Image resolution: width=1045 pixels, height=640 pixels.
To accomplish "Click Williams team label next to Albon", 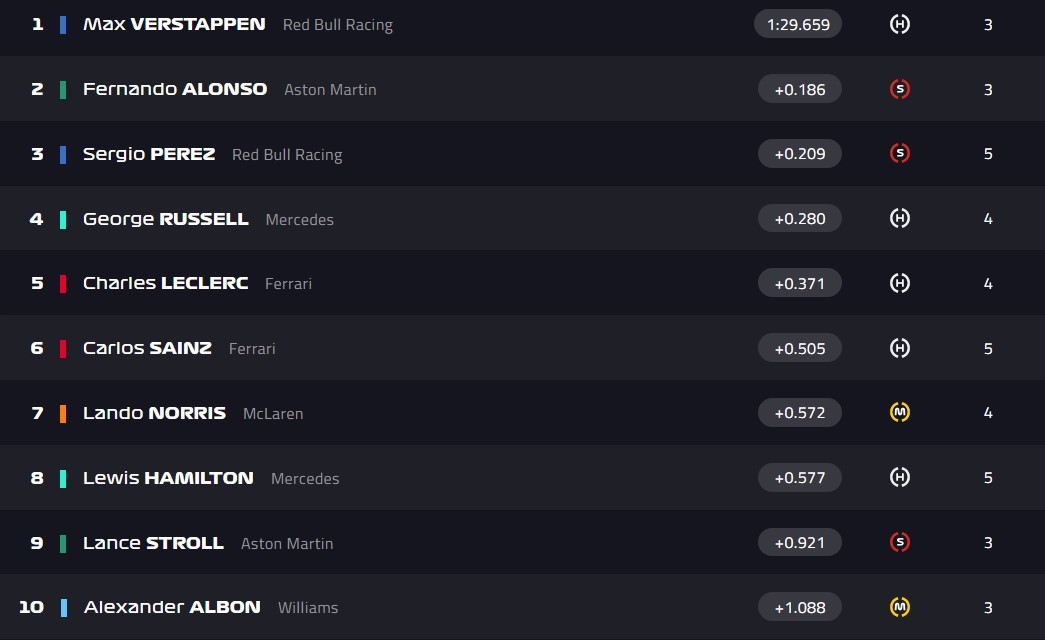I will tap(308, 608).
